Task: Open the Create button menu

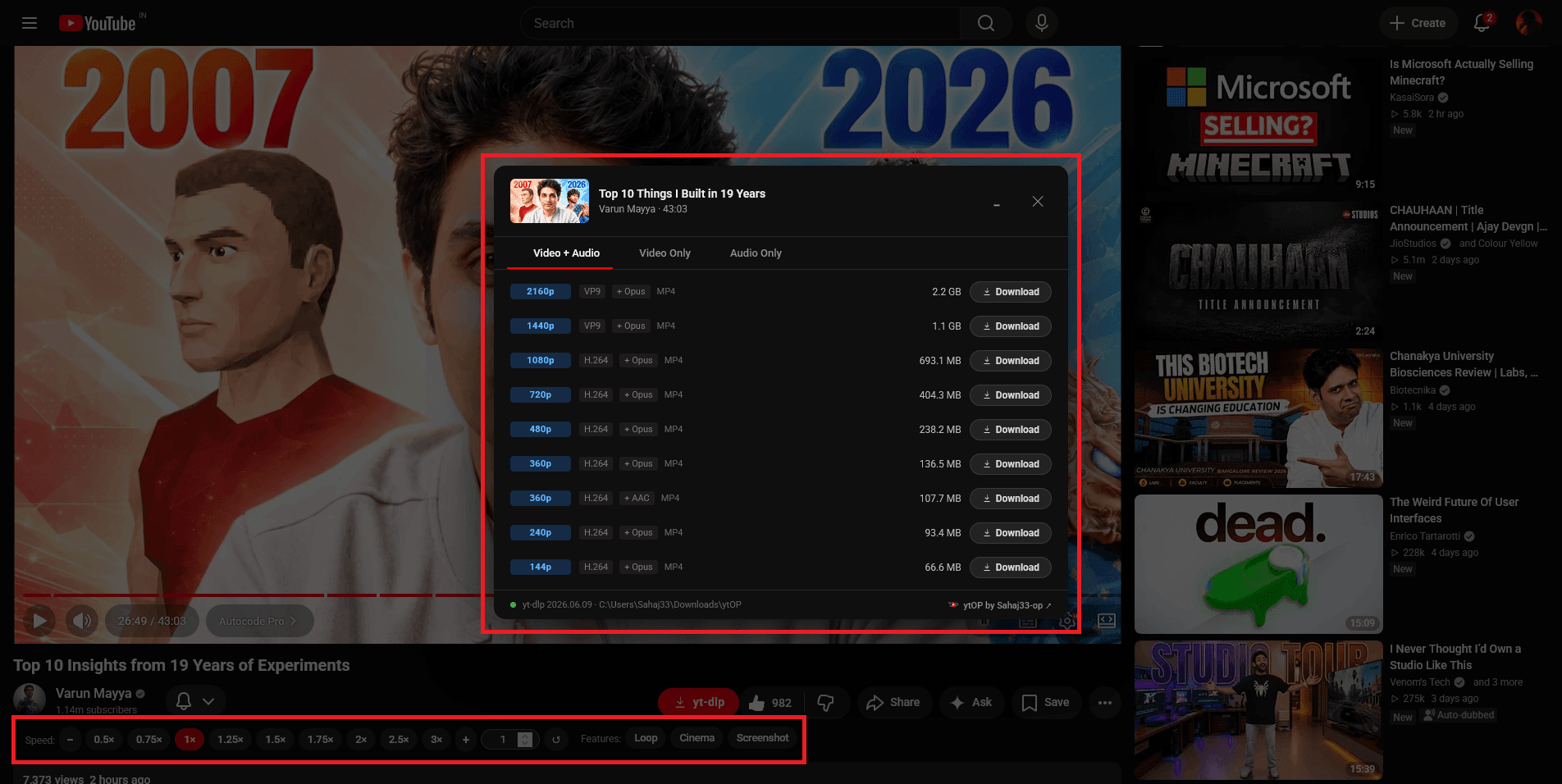Action: tap(1418, 23)
